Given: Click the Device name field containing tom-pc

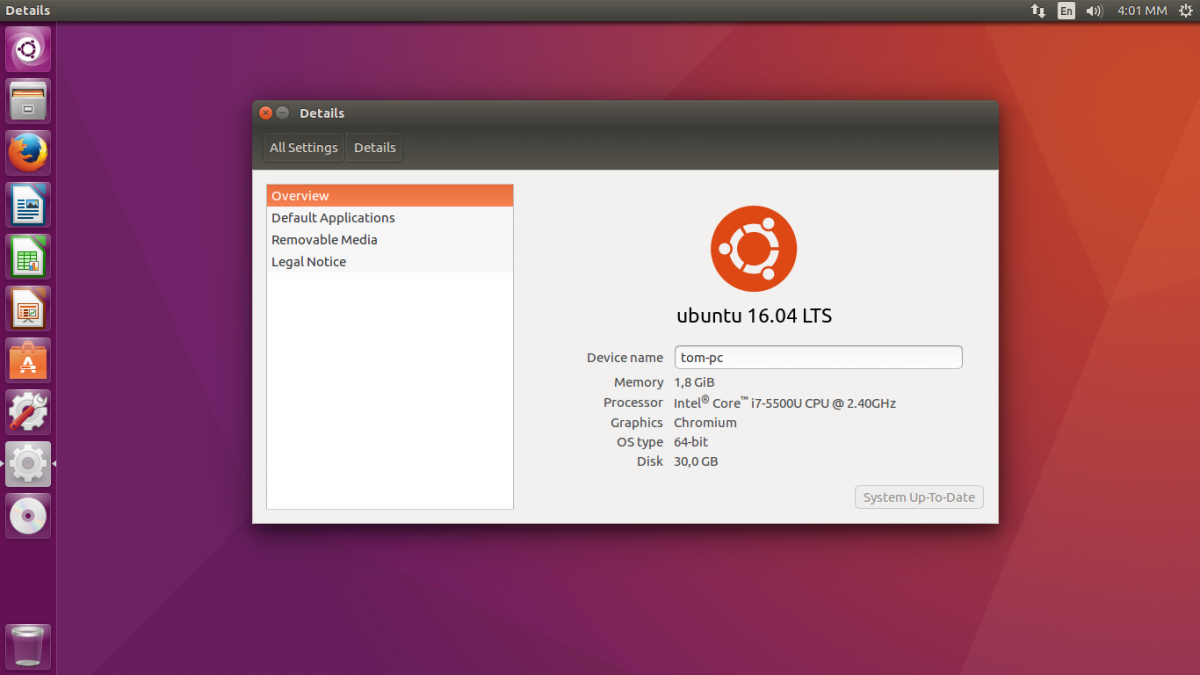Looking at the screenshot, I should pos(818,357).
